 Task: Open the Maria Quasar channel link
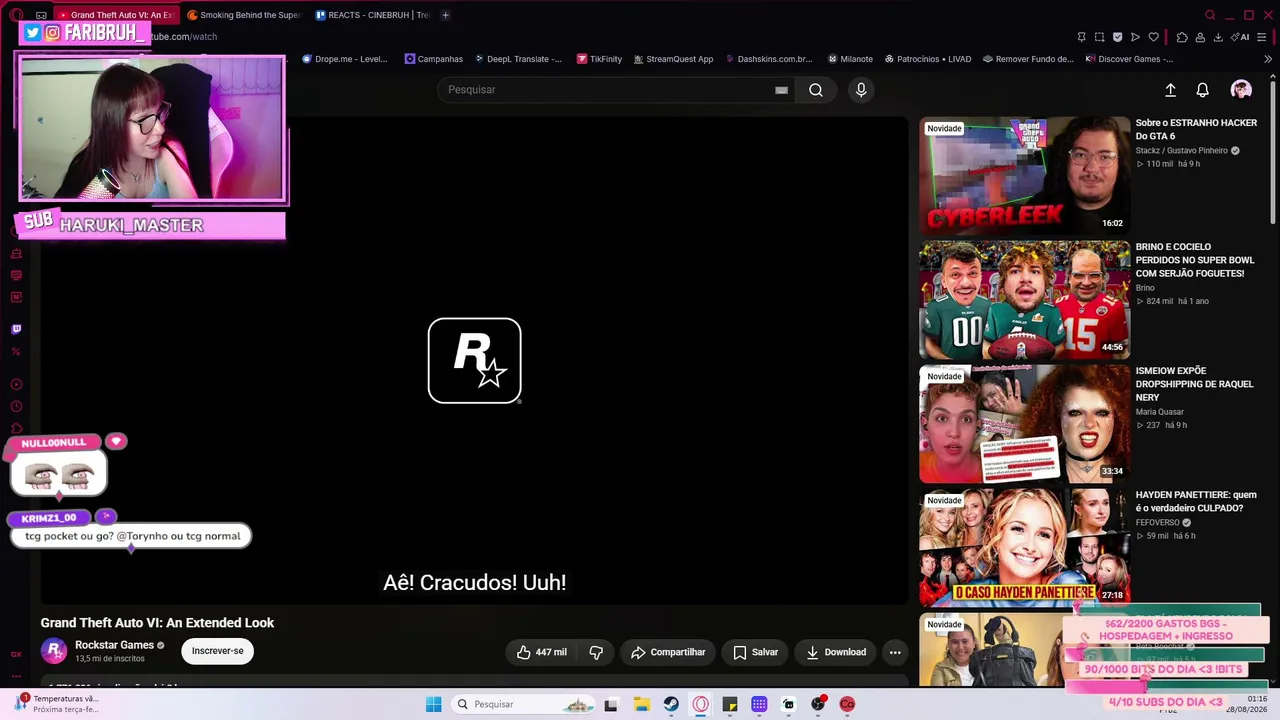pos(1159,412)
